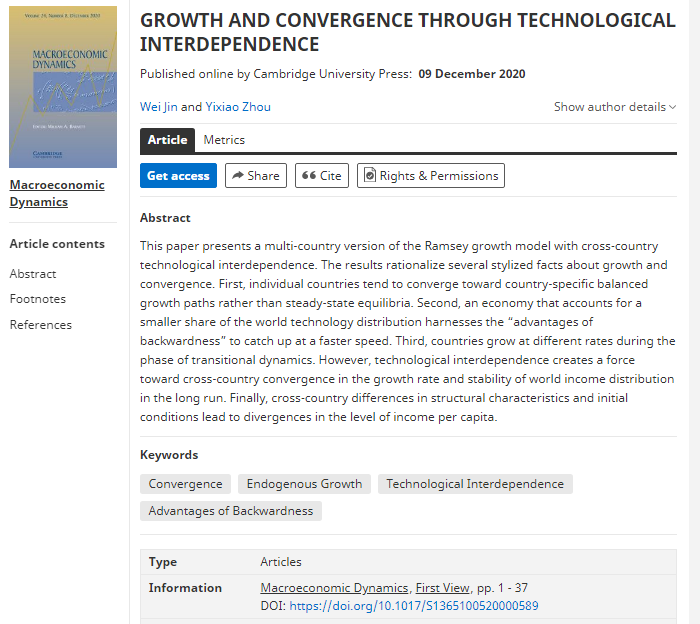
Task: Click the Rights & Permissions document icon
Action: 369,176
